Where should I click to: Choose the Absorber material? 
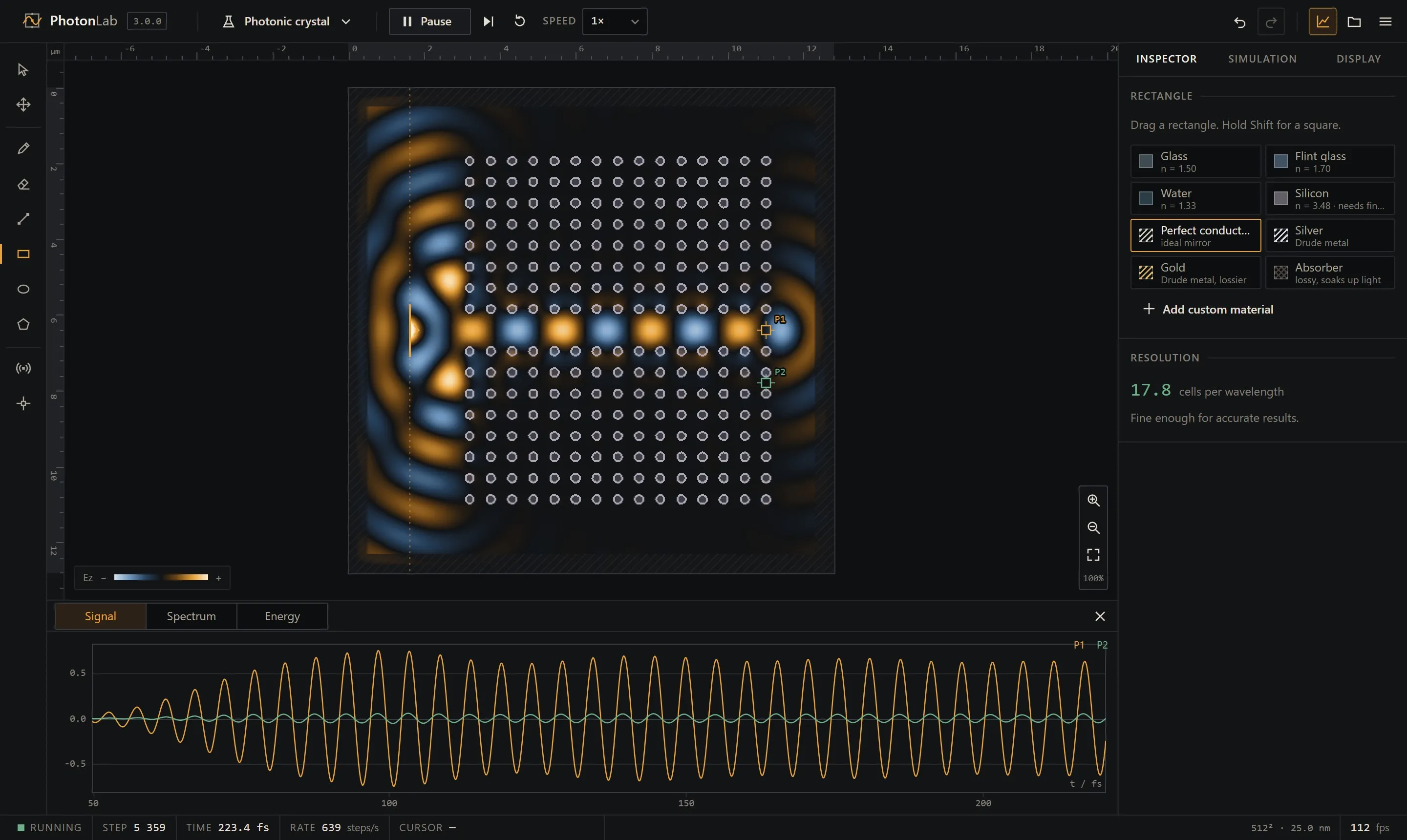[x=1329, y=273]
